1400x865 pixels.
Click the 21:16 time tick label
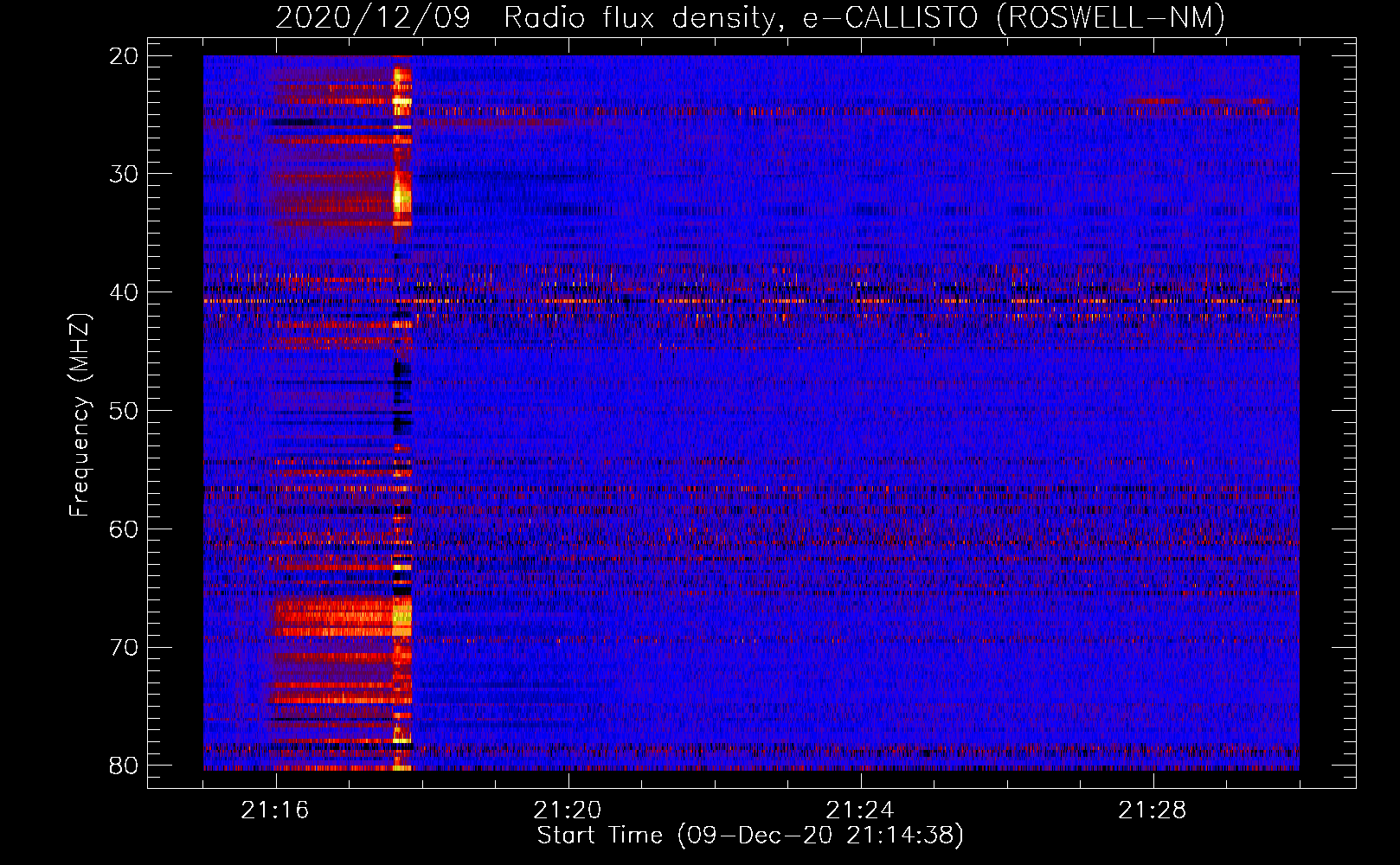click(275, 811)
